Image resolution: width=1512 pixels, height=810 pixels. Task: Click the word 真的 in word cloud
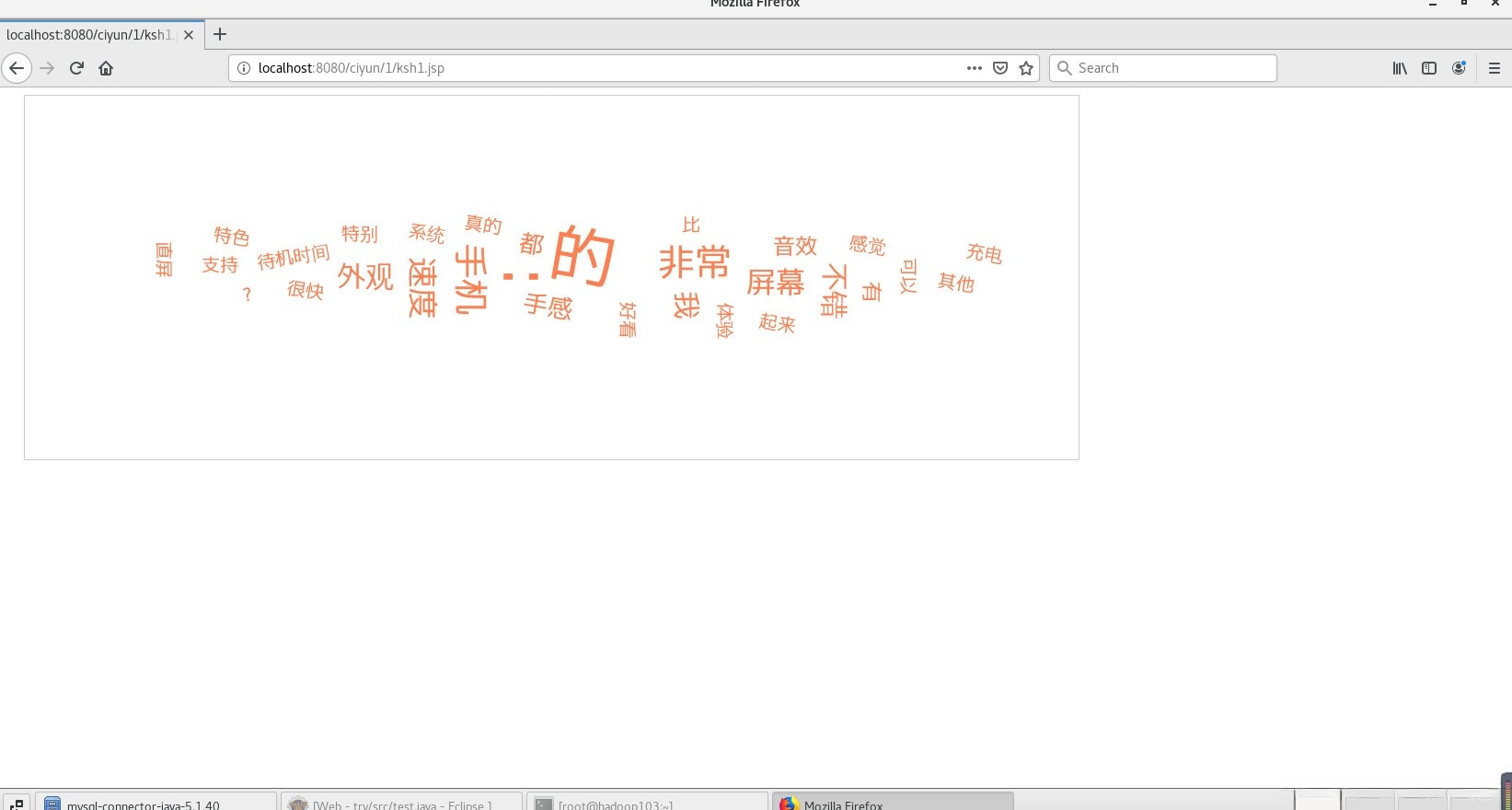tap(483, 225)
